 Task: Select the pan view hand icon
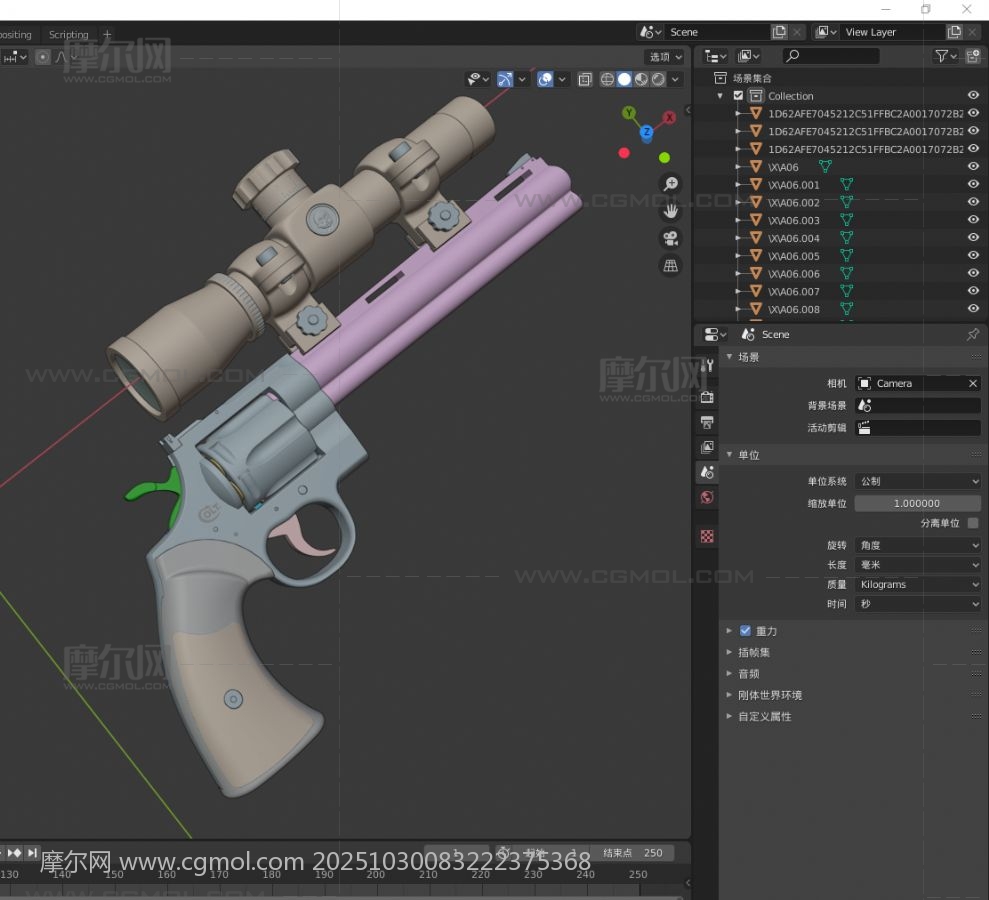(670, 211)
